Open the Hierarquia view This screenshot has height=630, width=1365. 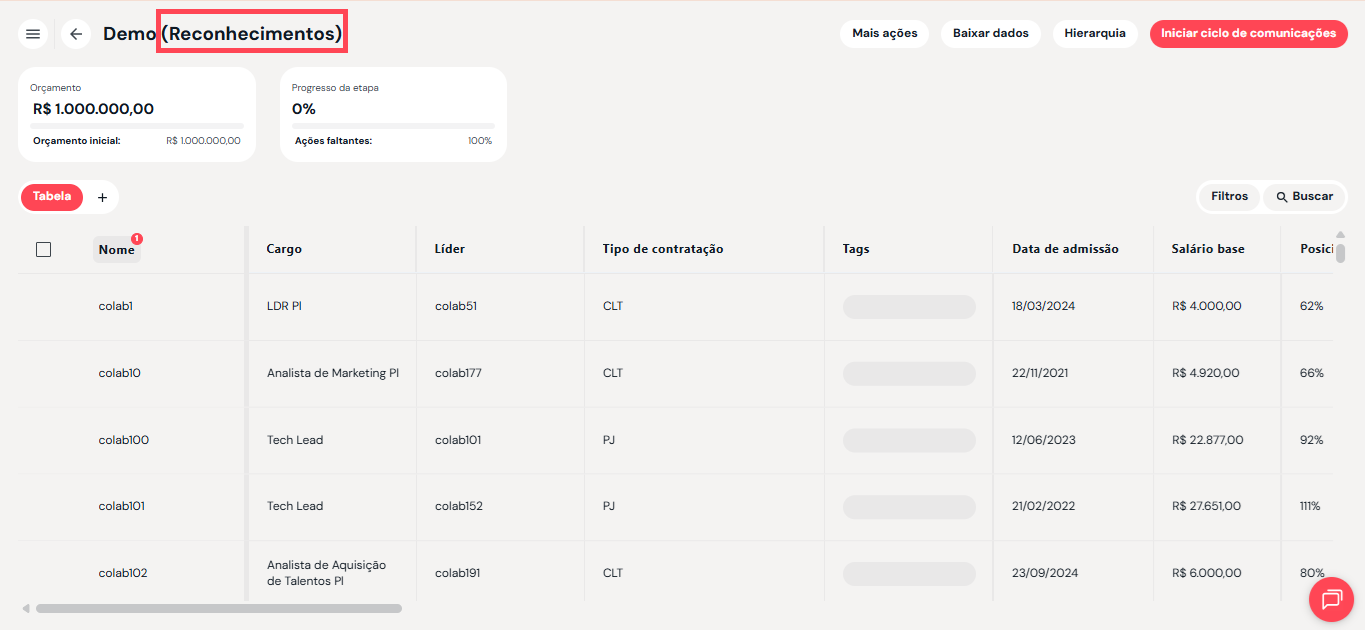coord(1094,33)
